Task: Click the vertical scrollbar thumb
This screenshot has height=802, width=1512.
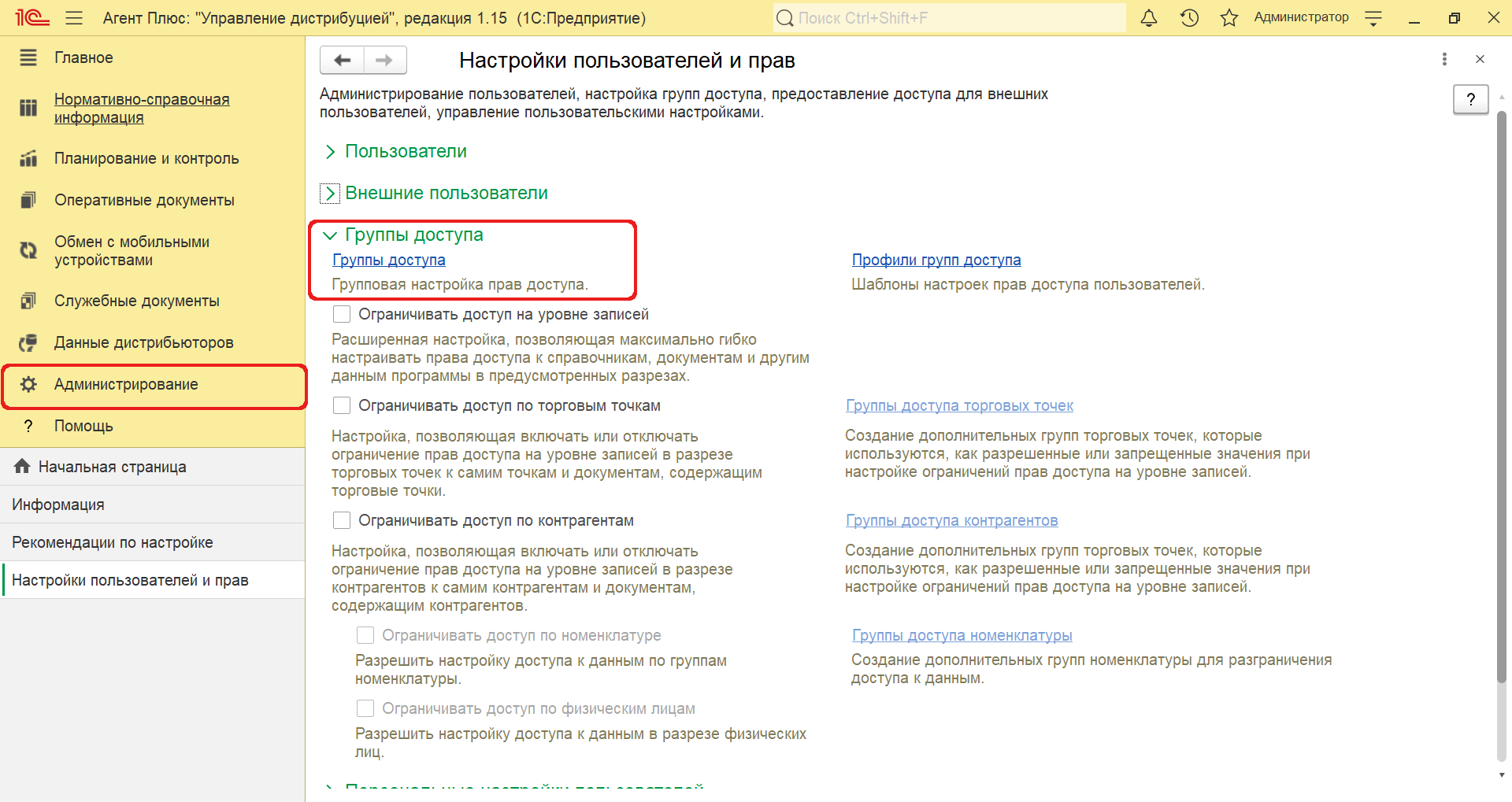Action: 1501,397
